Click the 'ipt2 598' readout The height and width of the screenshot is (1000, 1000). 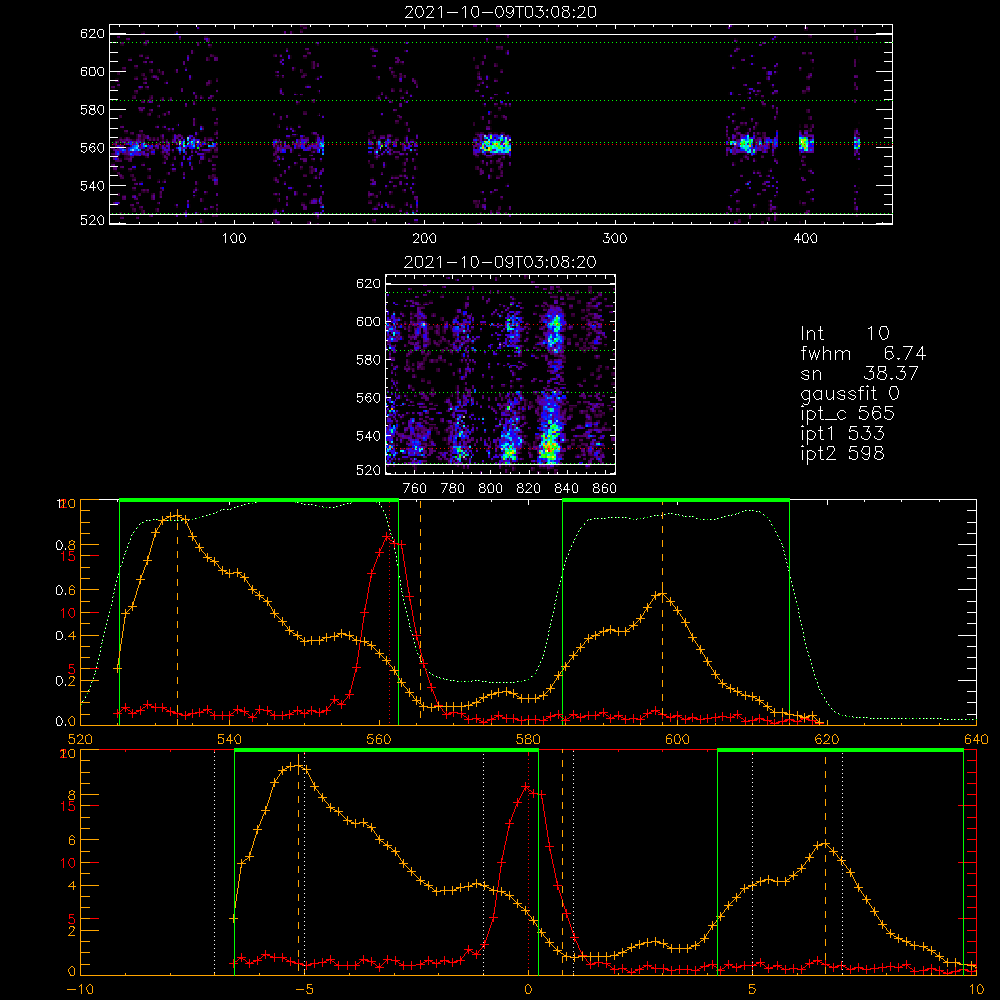842,453
